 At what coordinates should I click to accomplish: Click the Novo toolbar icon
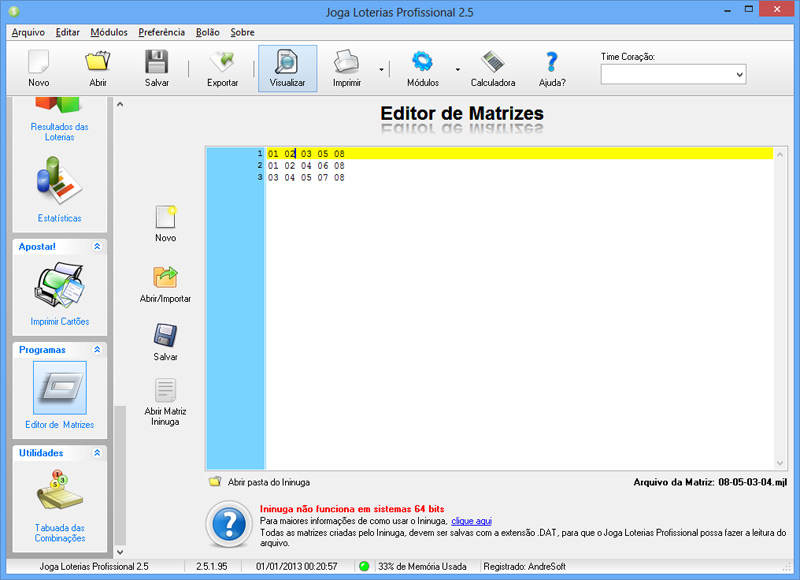pyautogui.click(x=38, y=67)
